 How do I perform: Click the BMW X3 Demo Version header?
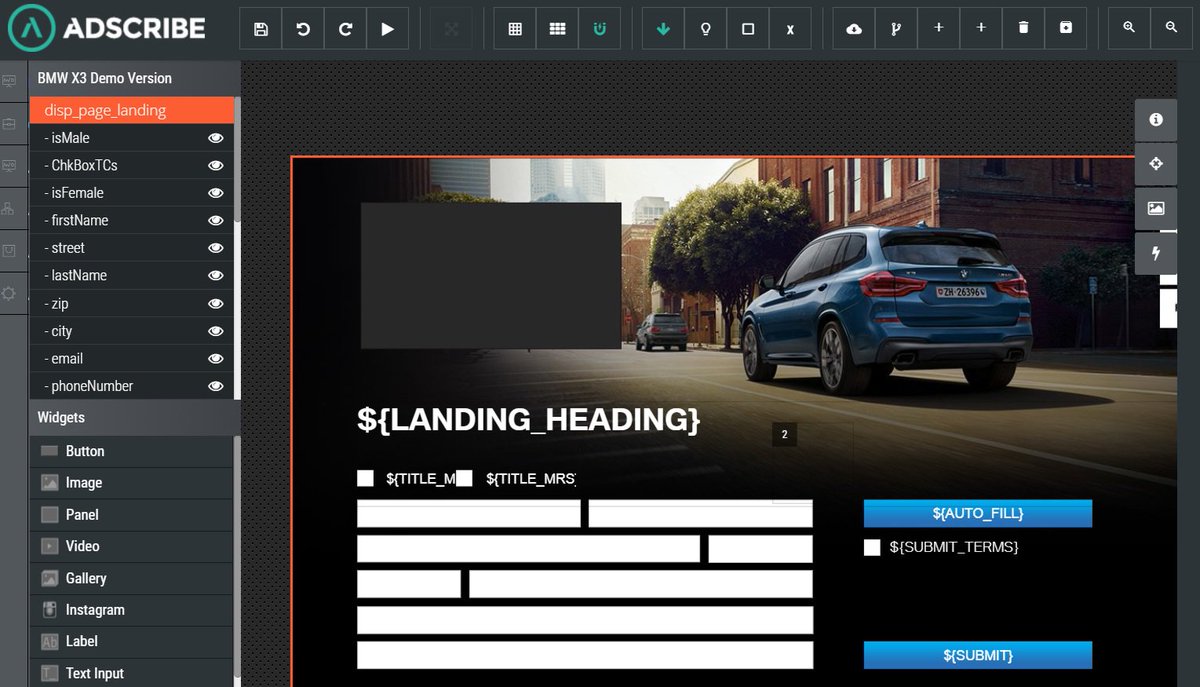134,78
